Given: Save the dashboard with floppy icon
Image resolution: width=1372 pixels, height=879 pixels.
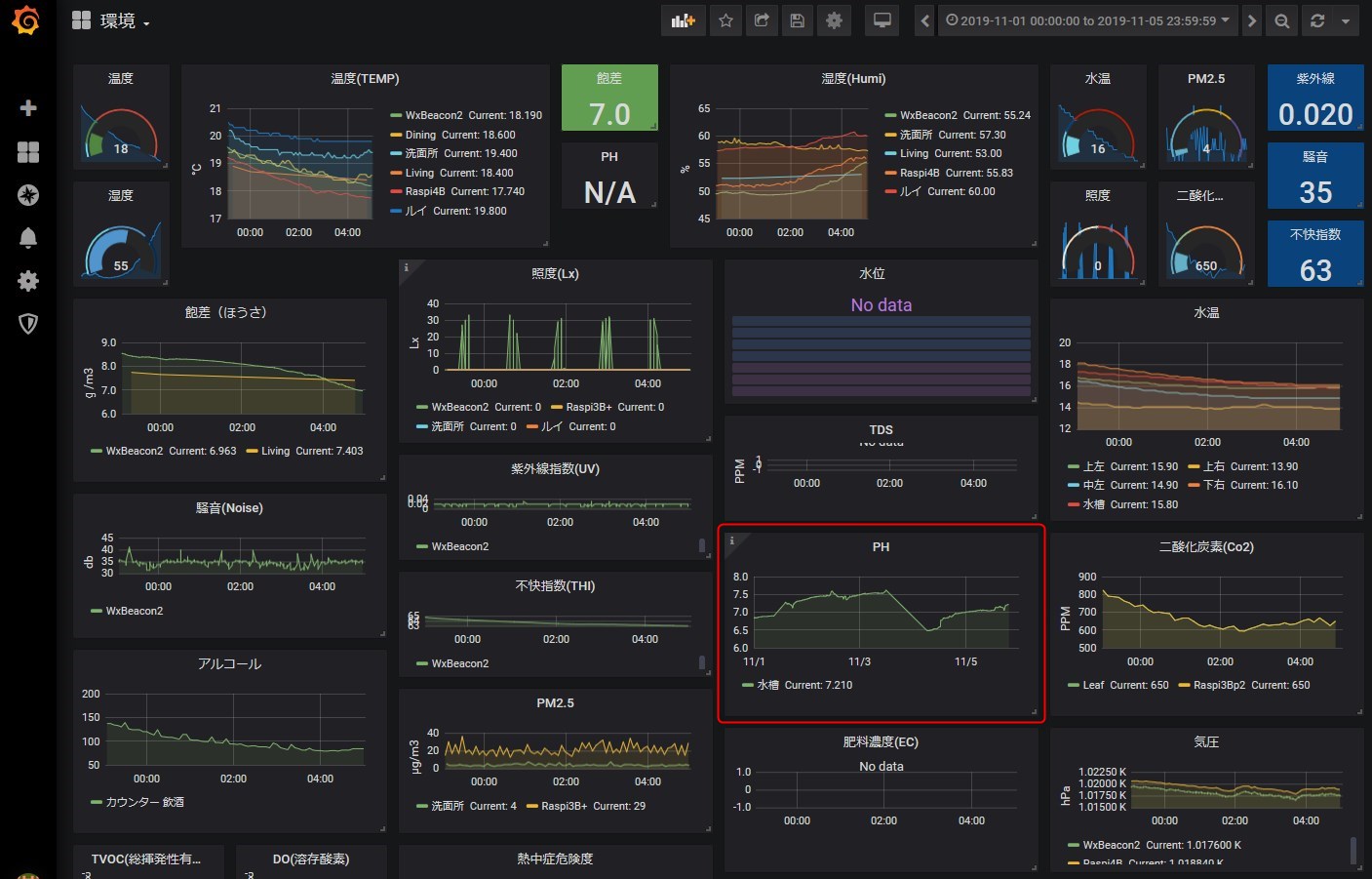Looking at the screenshot, I should 798,20.
